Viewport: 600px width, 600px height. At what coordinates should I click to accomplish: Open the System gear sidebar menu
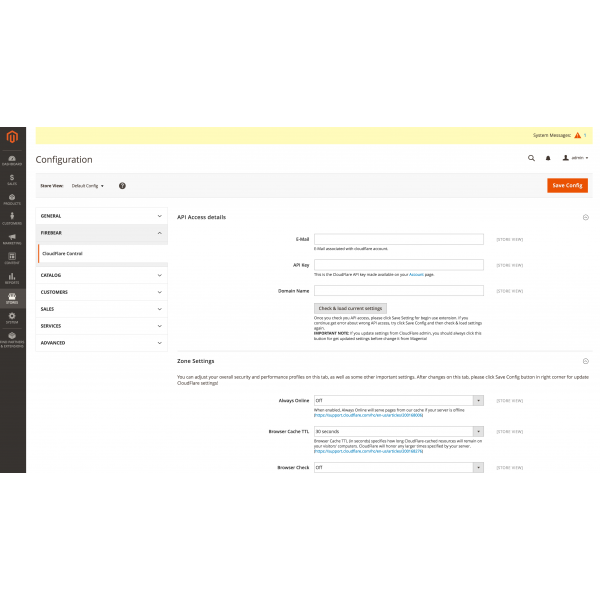click(x=12, y=318)
